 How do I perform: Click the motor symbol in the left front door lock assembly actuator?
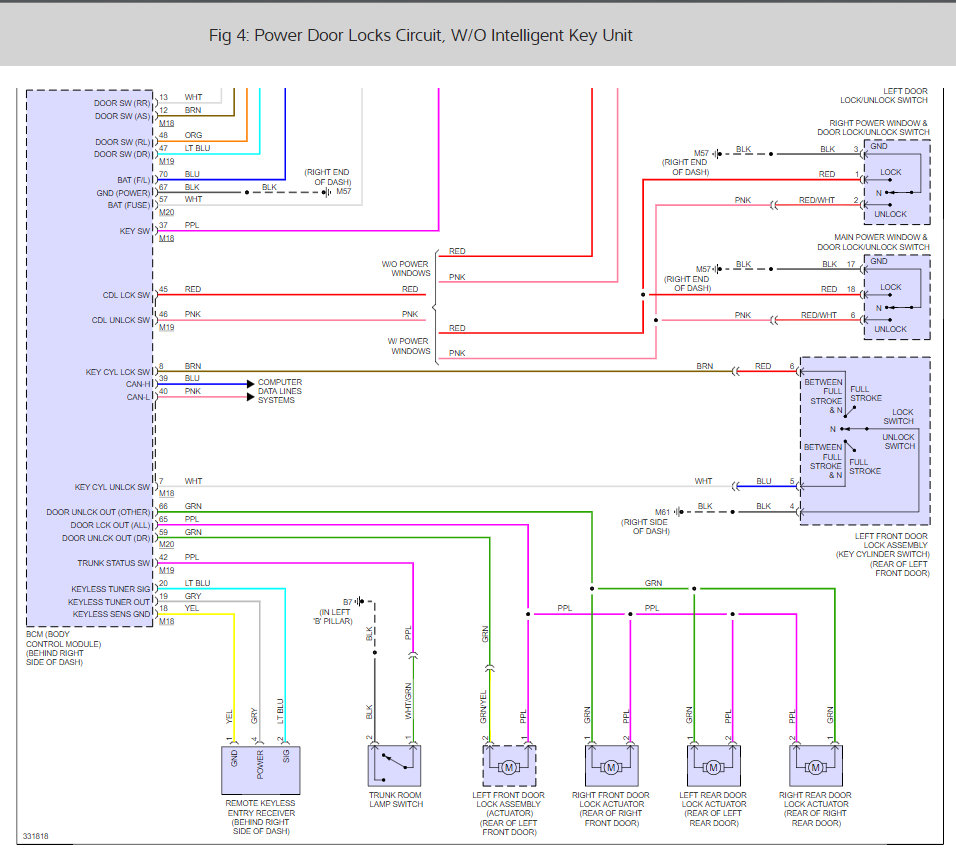(x=508, y=767)
